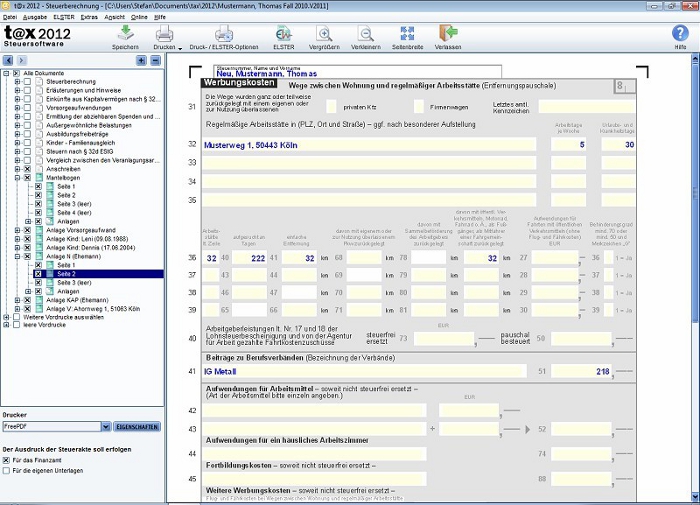Open the Ausgabe menu
This screenshot has height=505, width=700.
[x=35, y=17]
